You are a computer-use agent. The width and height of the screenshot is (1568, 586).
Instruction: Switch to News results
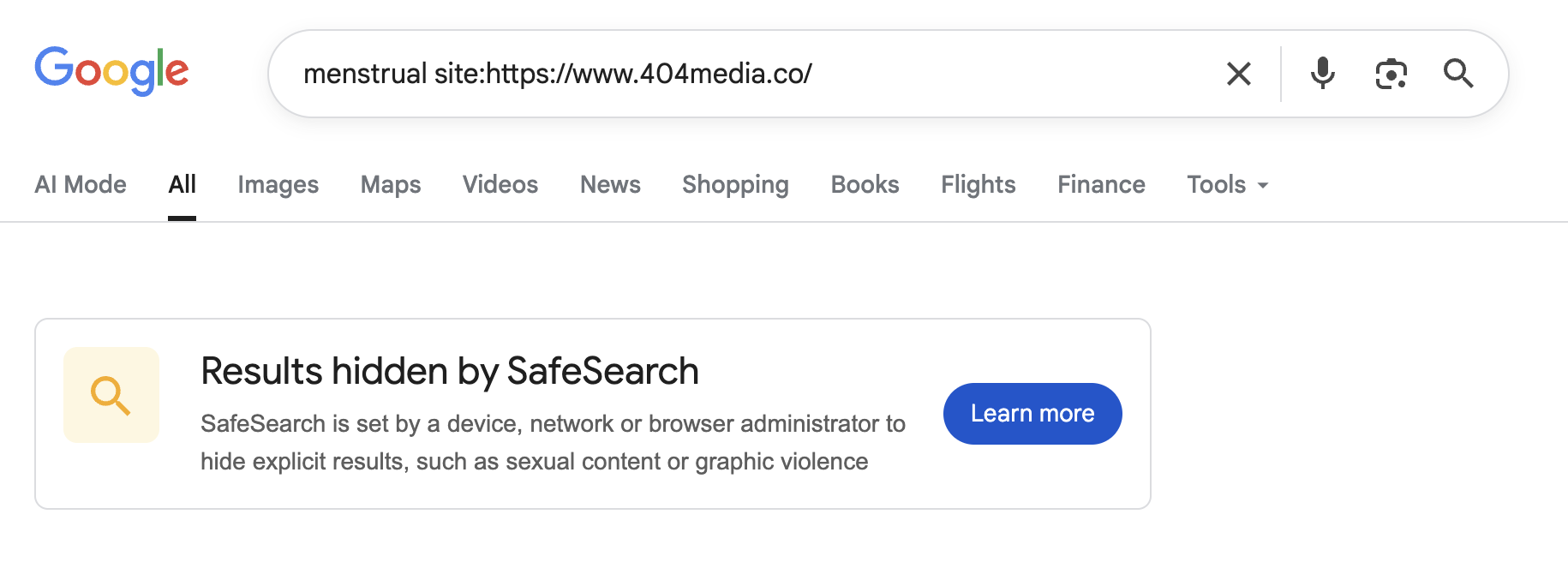[x=610, y=184]
